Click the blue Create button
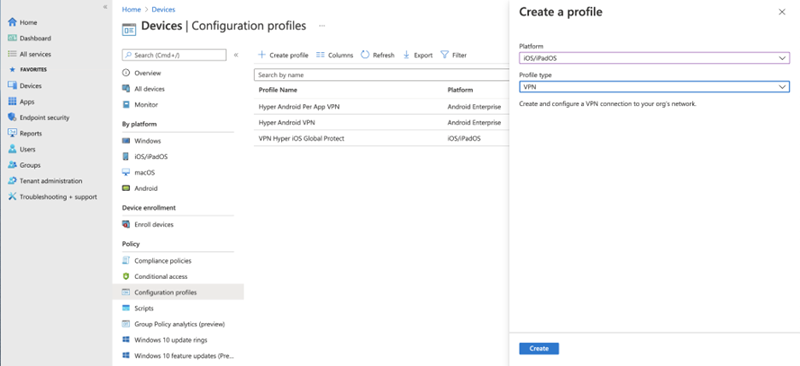This screenshot has width=800, height=366. point(539,349)
